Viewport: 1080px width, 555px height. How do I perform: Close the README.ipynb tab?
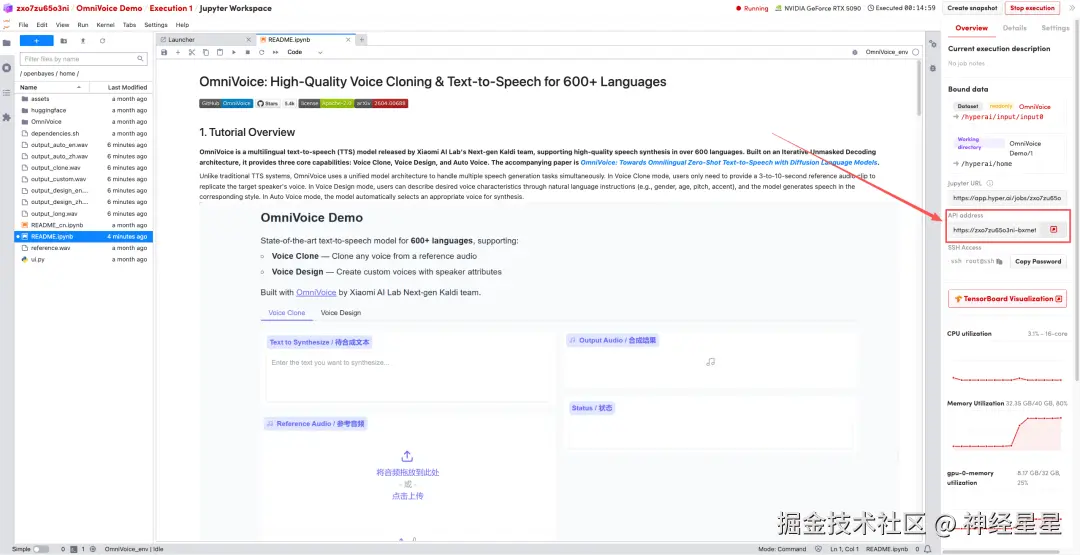(348, 40)
